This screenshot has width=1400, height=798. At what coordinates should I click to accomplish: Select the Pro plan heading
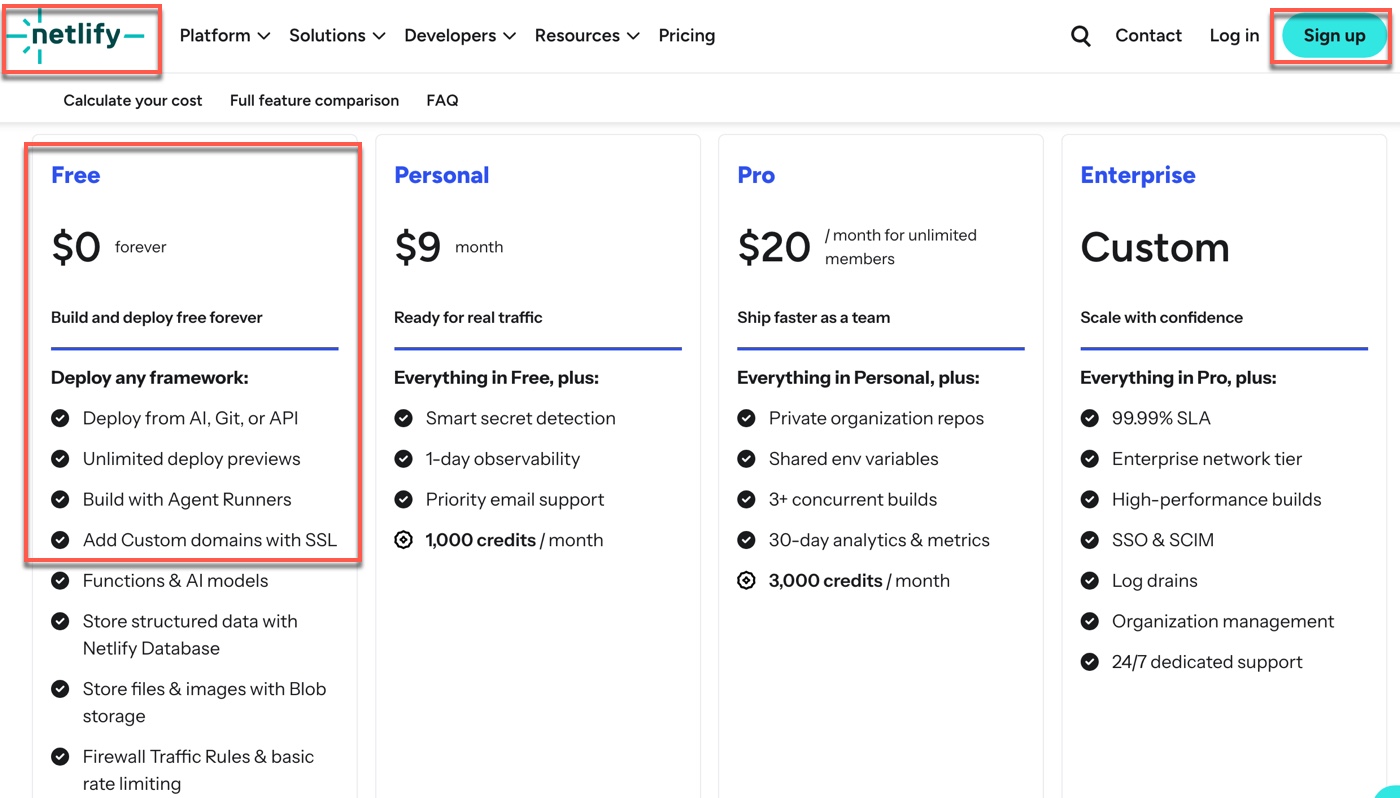coord(756,175)
